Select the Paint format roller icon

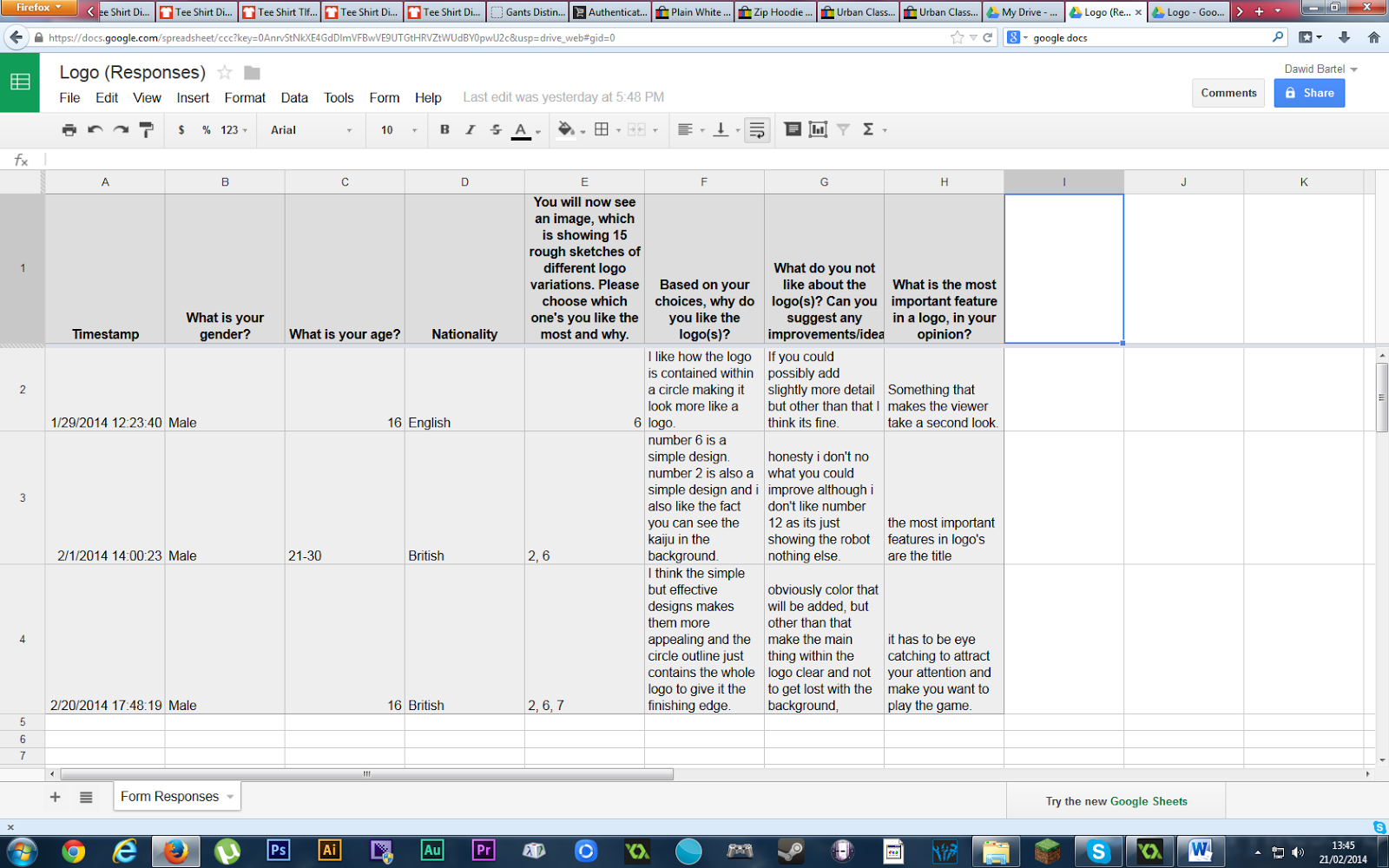(147, 129)
